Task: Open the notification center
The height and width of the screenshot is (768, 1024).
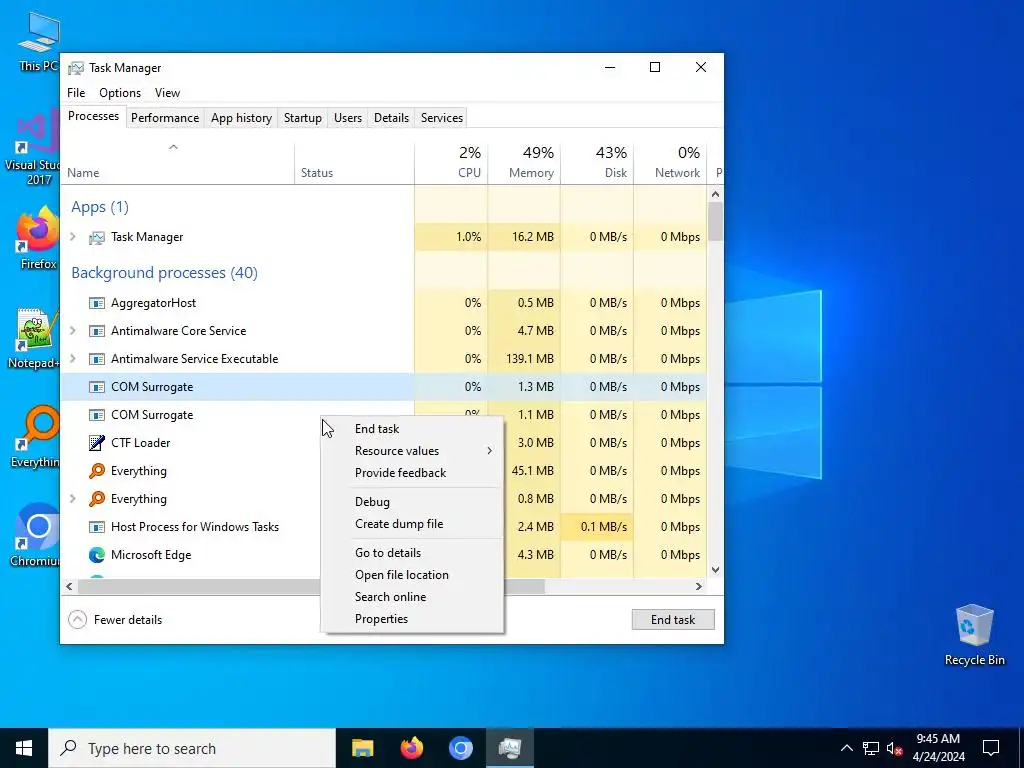Action: click(991, 748)
